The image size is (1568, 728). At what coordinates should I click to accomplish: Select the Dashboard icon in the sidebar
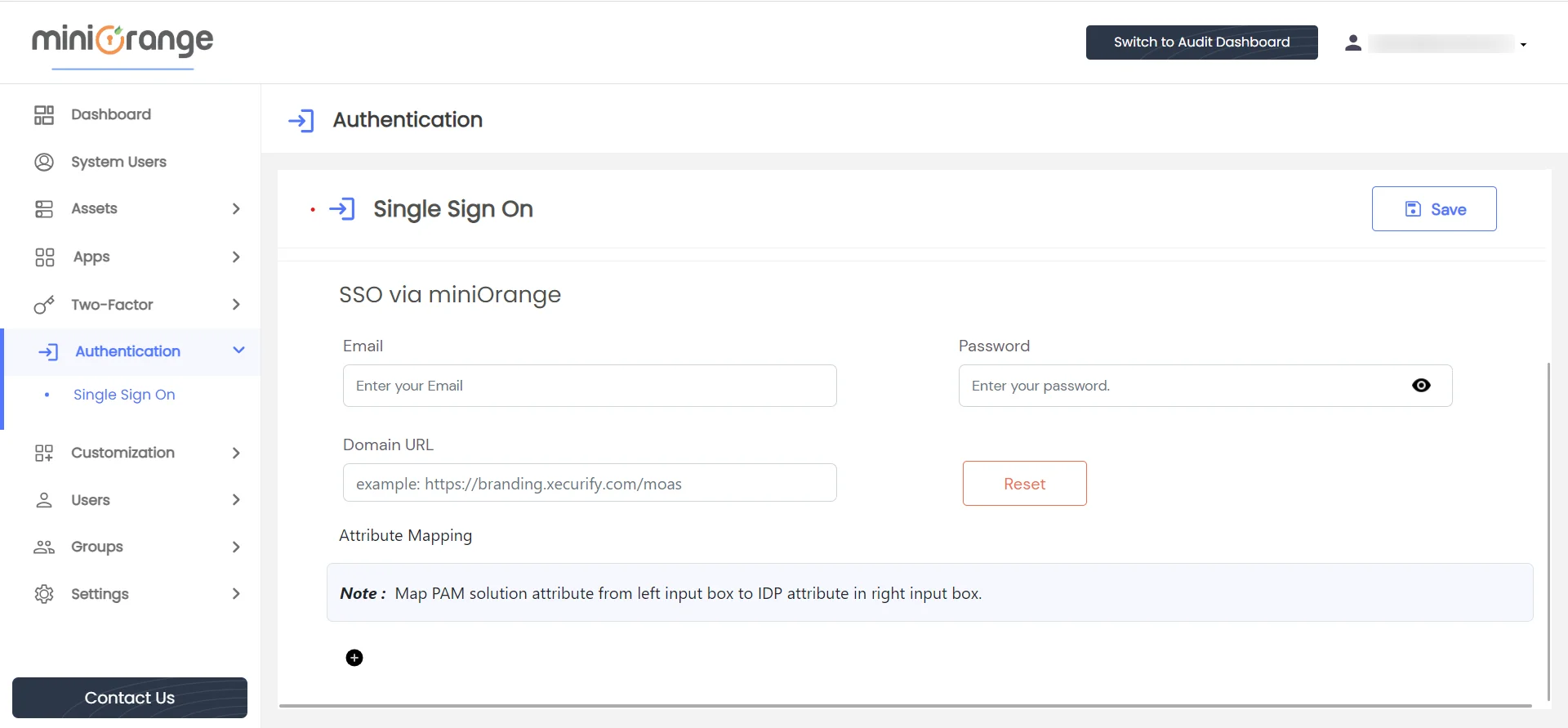click(x=43, y=114)
